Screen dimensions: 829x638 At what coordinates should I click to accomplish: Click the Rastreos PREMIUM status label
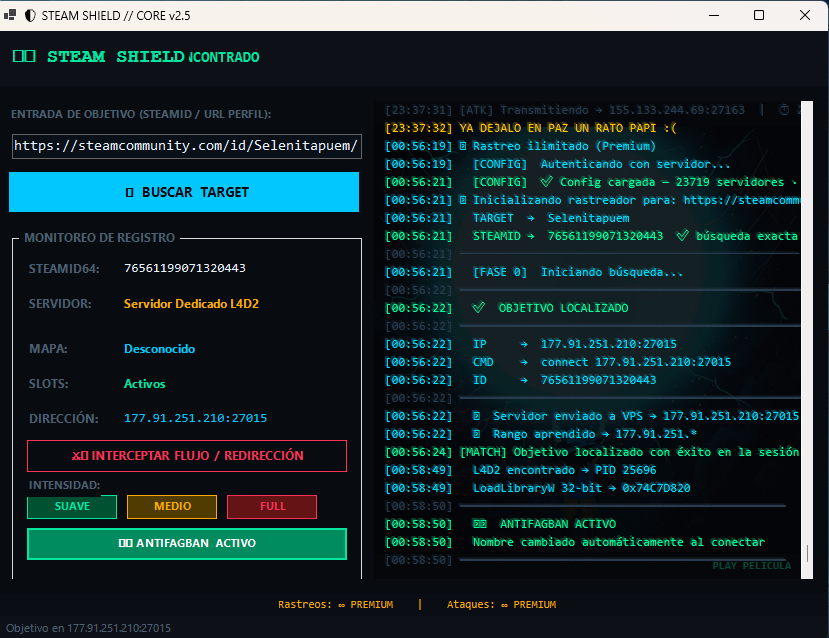336,604
